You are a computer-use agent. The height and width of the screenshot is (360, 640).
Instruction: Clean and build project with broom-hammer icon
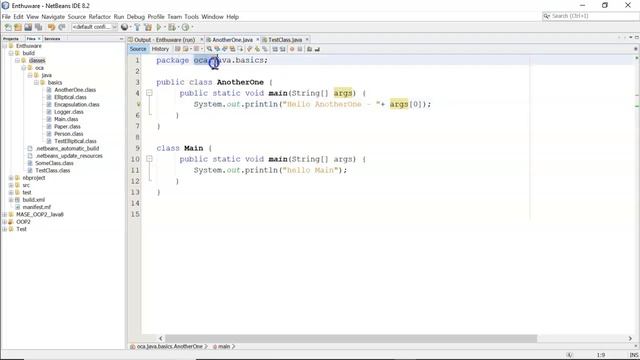click(148, 27)
